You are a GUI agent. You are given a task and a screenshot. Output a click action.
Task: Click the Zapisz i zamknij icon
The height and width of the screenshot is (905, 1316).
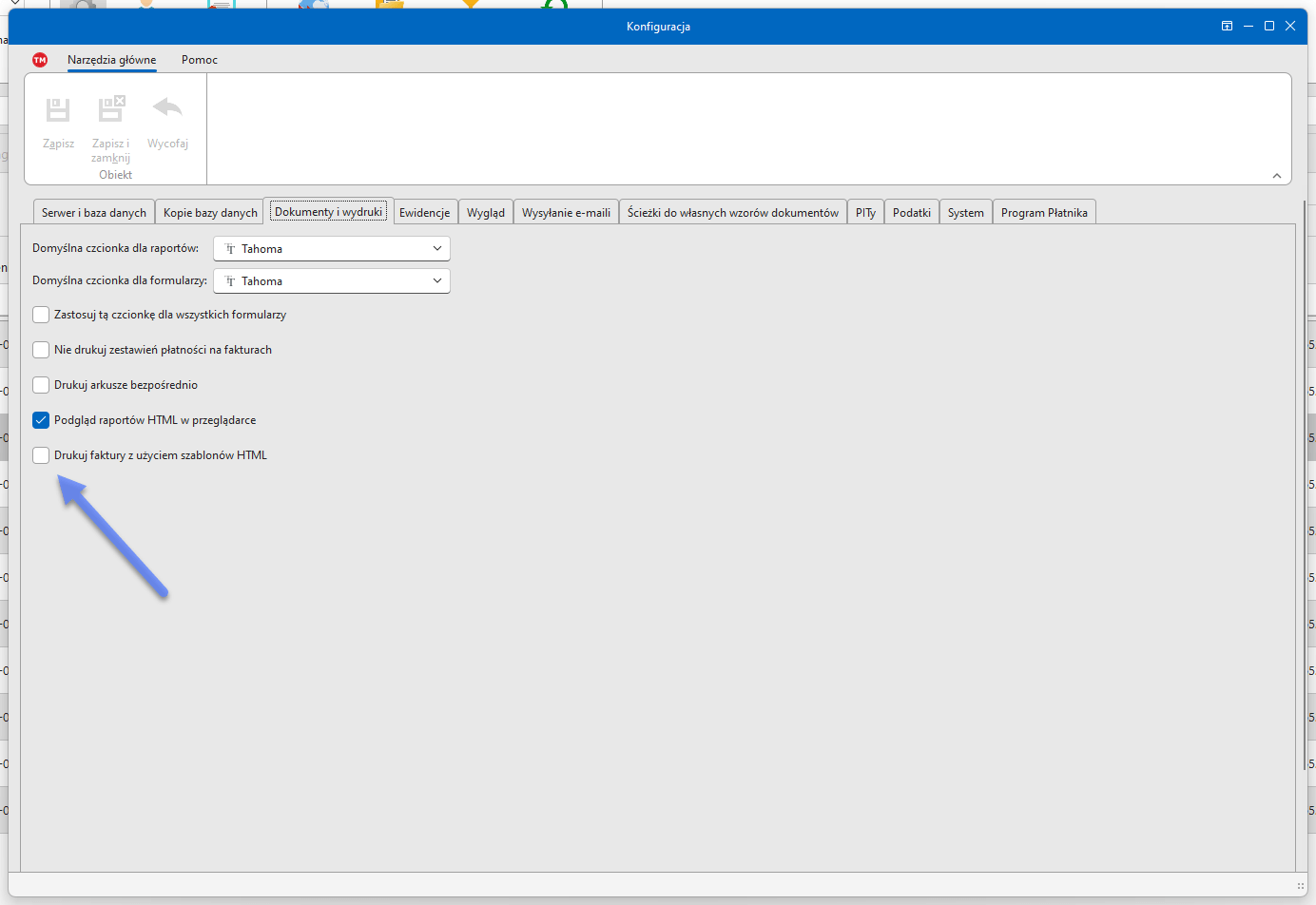(x=111, y=108)
